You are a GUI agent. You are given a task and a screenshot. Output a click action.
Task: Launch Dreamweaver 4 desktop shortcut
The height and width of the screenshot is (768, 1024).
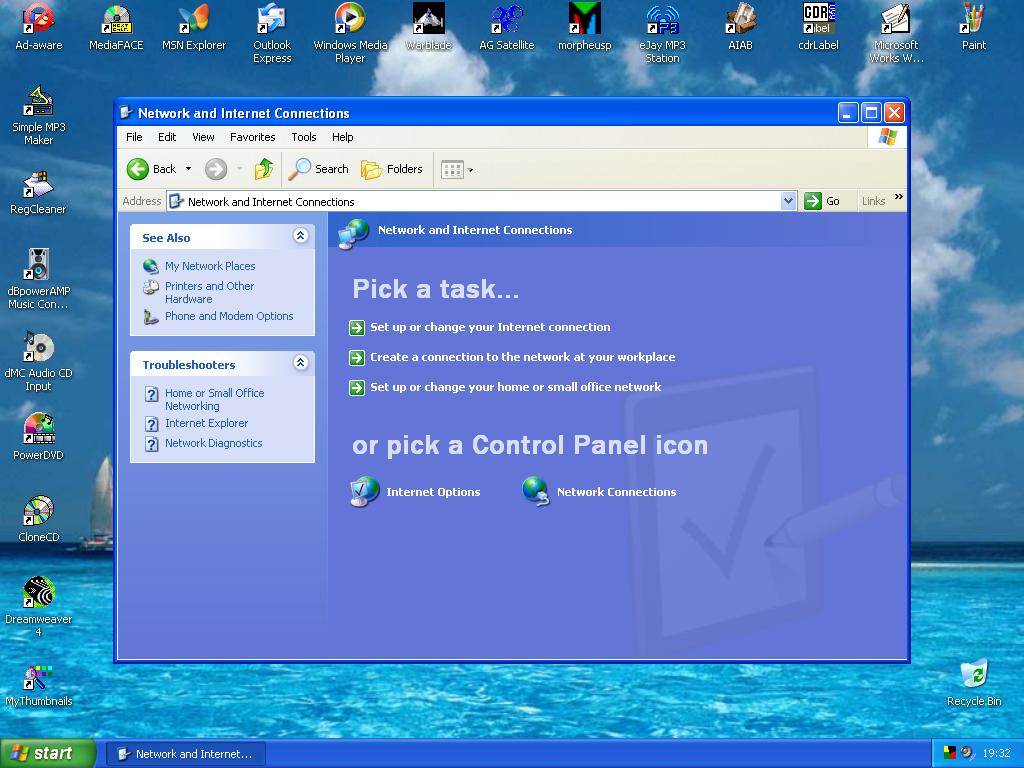[x=38, y=593]
